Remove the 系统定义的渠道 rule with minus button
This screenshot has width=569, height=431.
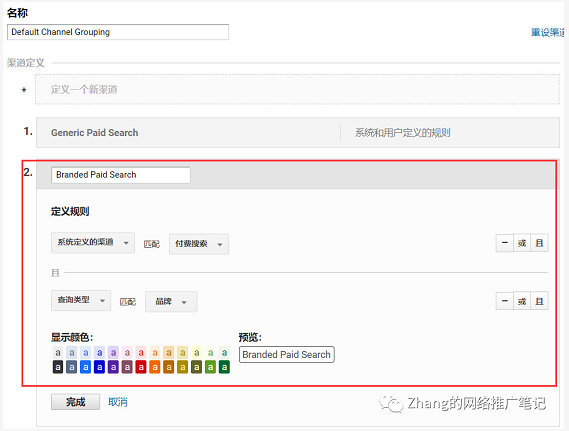(505, 243)
